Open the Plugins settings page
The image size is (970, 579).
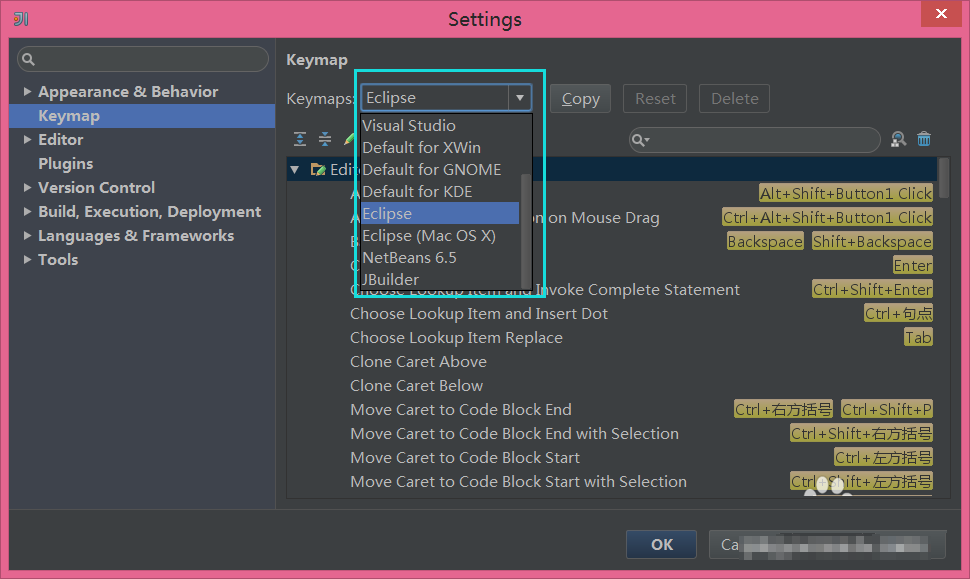[66, 163]
